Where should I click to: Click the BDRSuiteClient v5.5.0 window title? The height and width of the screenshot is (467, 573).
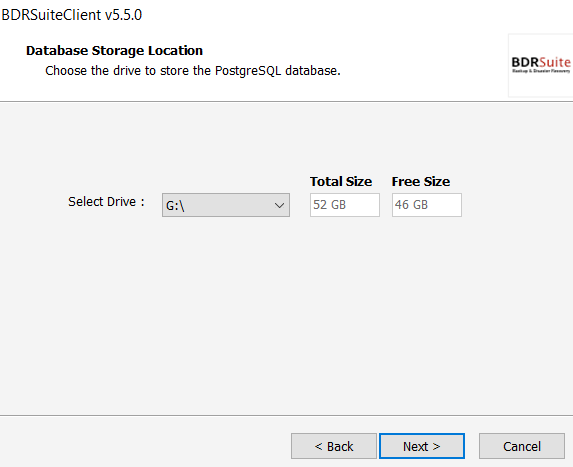(x=72, y=15)
